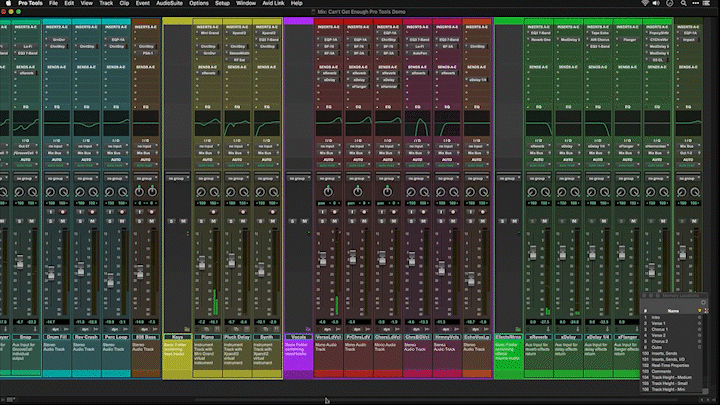
Task: Click the 808 Bass left pan knob
Action: 139,190
